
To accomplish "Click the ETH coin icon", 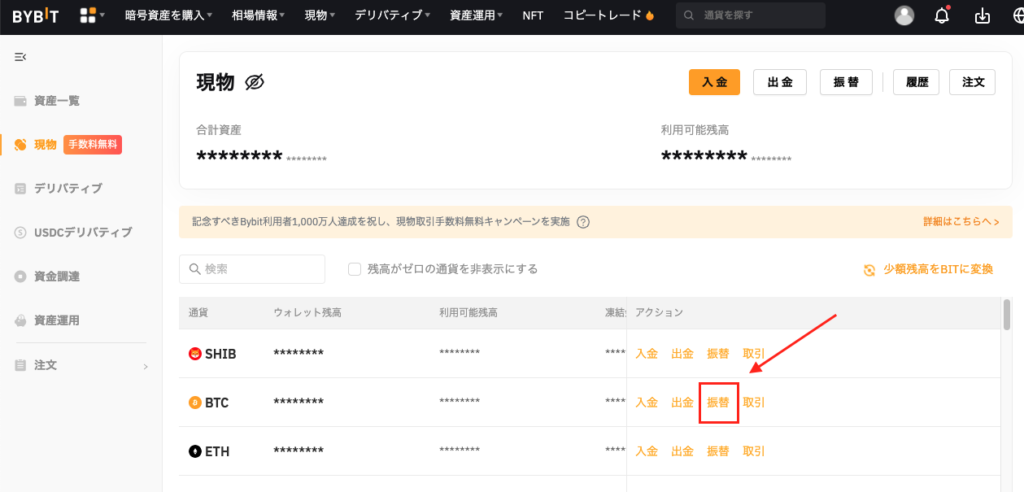I will (x=195, y=451).
